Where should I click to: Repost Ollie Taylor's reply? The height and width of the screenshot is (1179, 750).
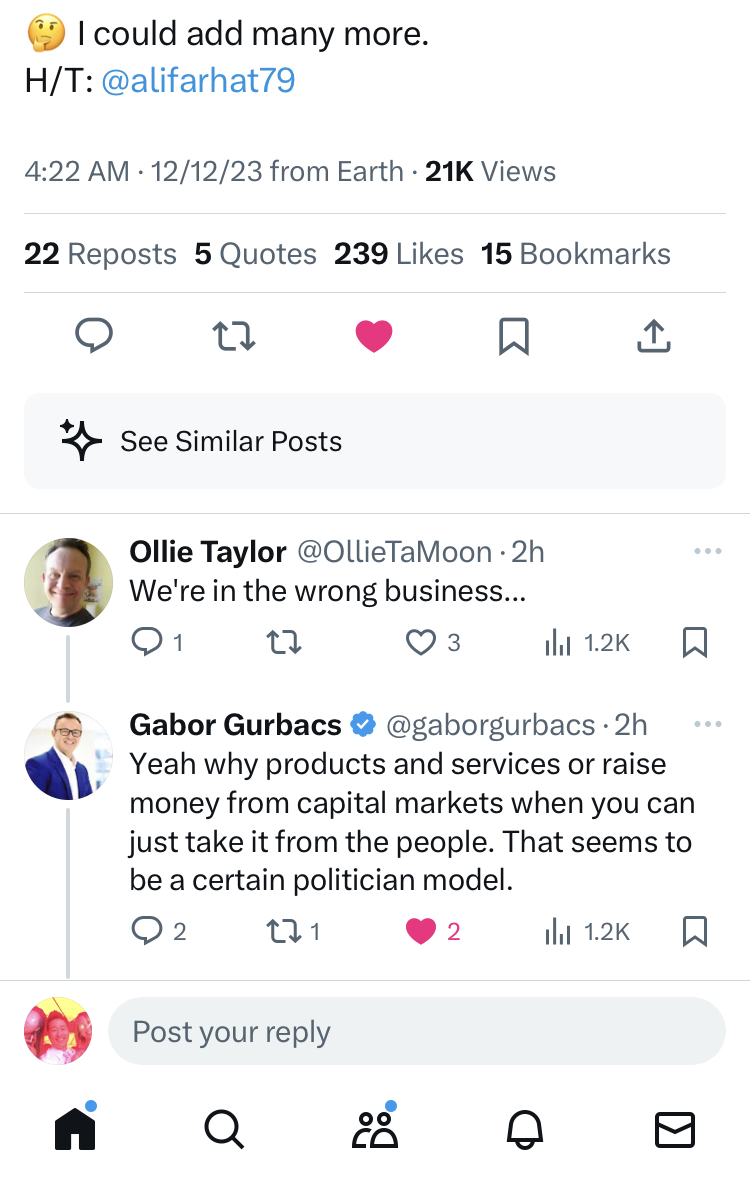click(285, 642)
